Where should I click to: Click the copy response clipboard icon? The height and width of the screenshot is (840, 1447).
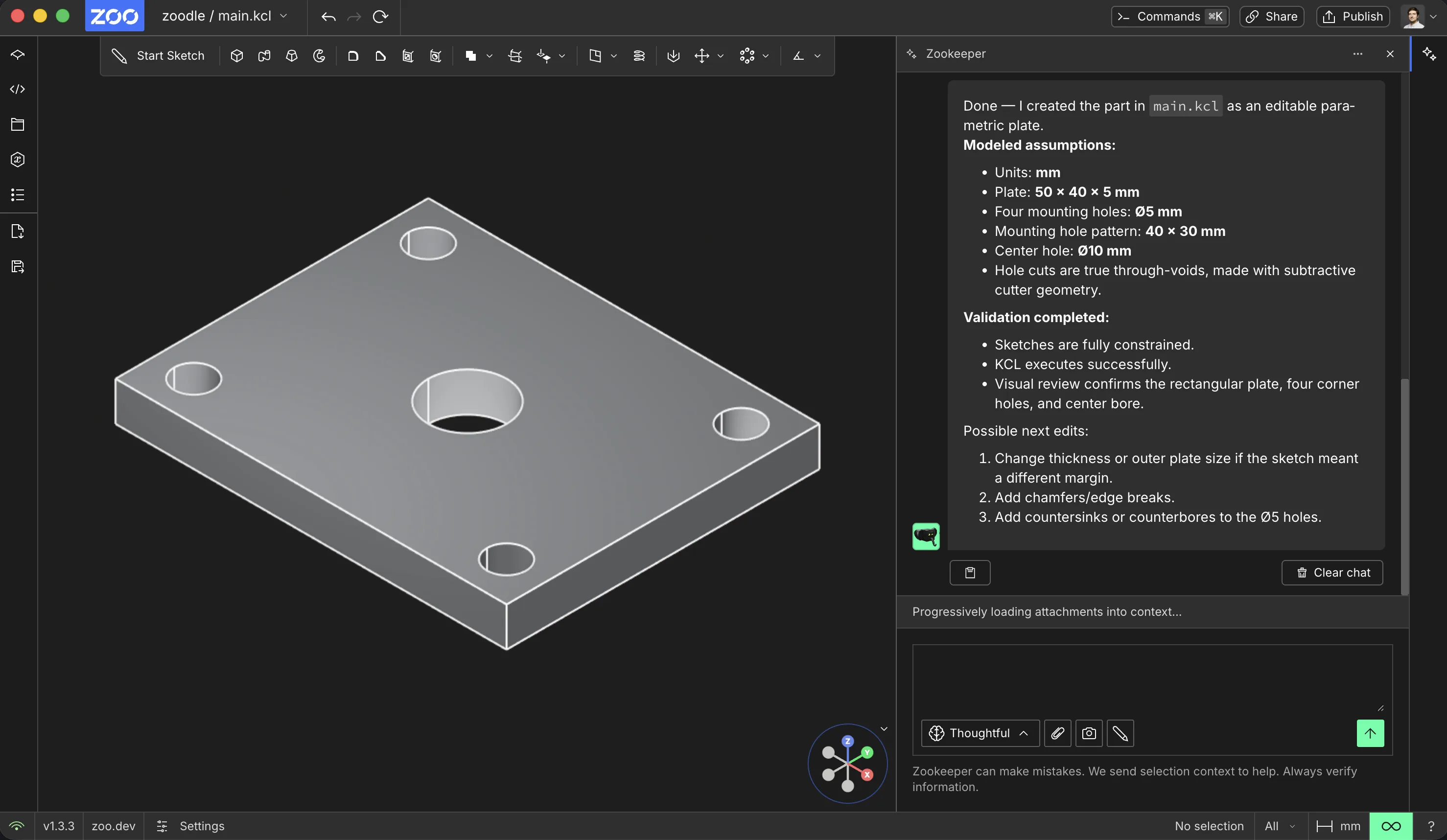click(970, 572)
